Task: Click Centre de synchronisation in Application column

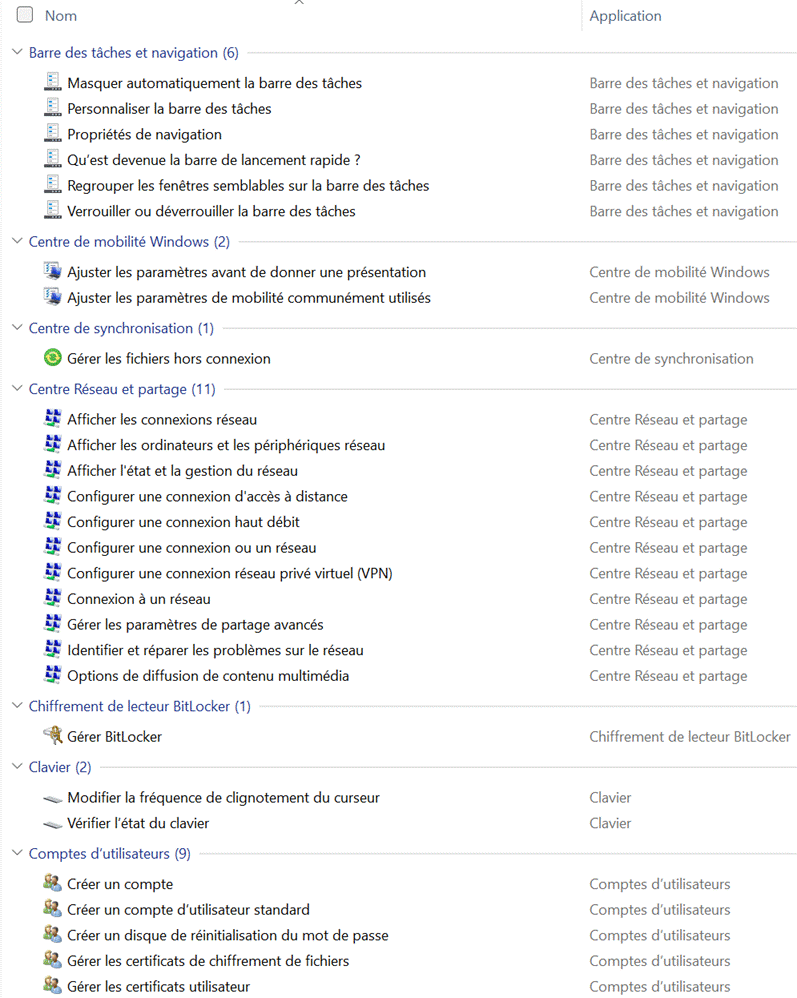Action: pos(672,359)
